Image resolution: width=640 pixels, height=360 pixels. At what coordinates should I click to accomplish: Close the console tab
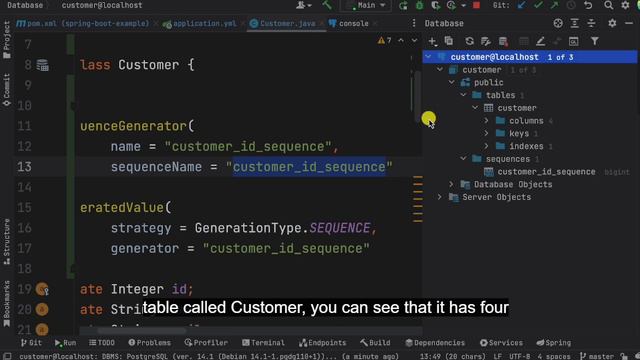(375, 24)
